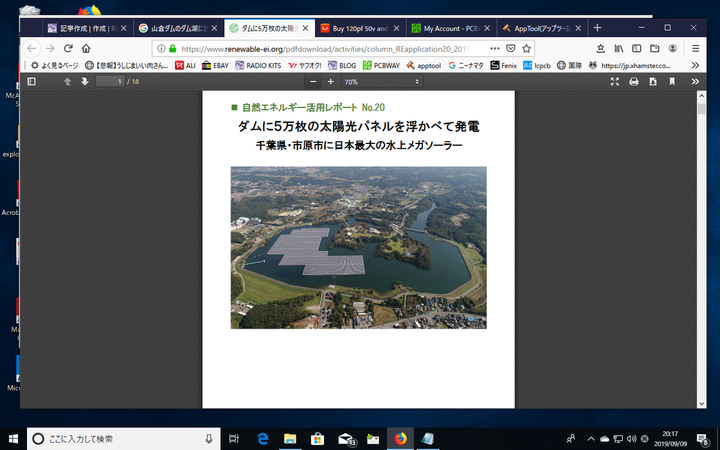Switch PDF to presentation mode
Screen dimensions: 720x450
615,81
